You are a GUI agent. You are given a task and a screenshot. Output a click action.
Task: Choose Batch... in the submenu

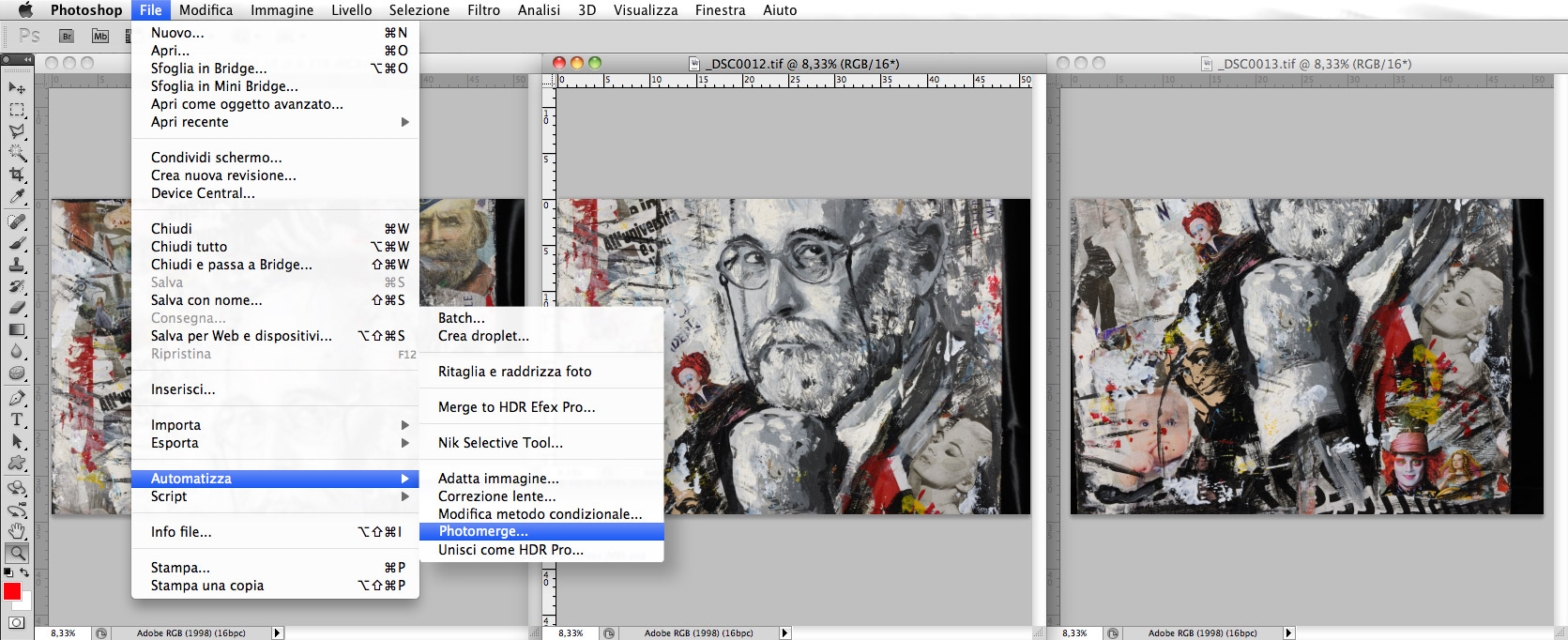coord(541,318)
